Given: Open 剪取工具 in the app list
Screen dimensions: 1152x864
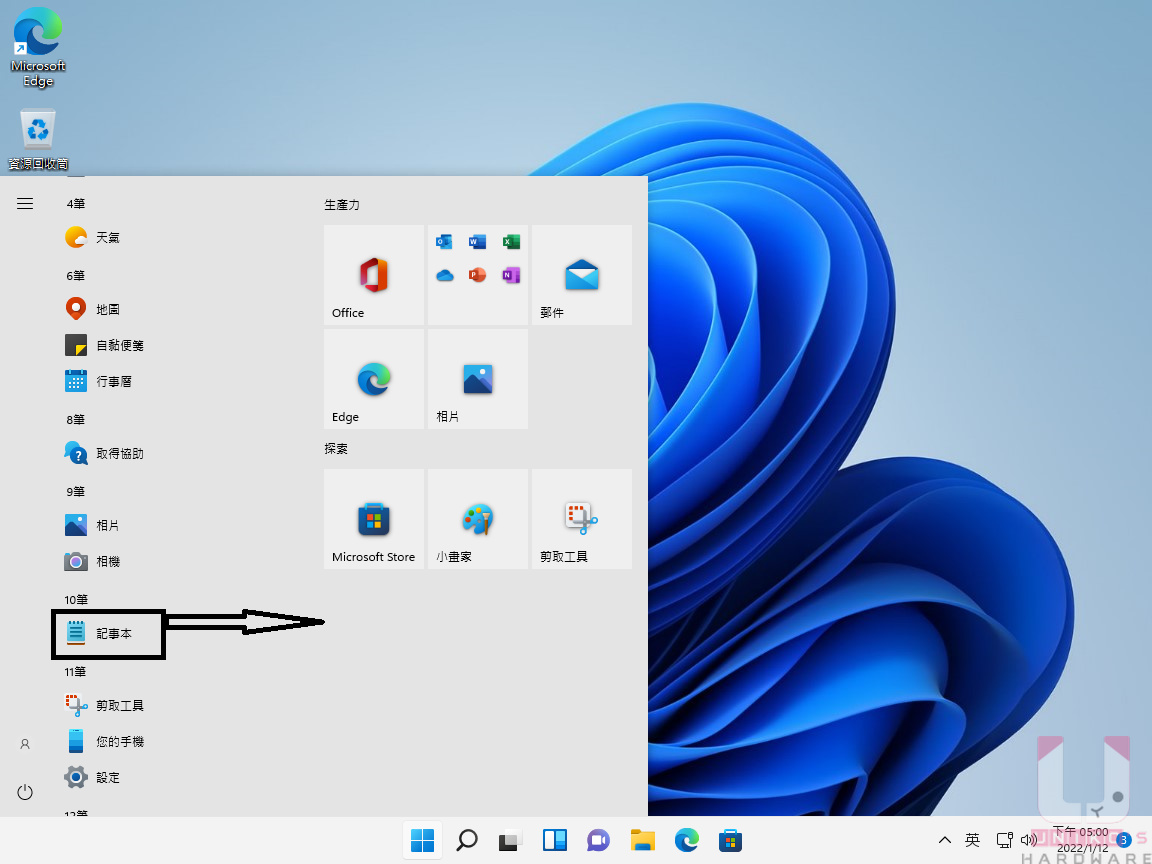Looking at the screenshot, I should point(104,705).
